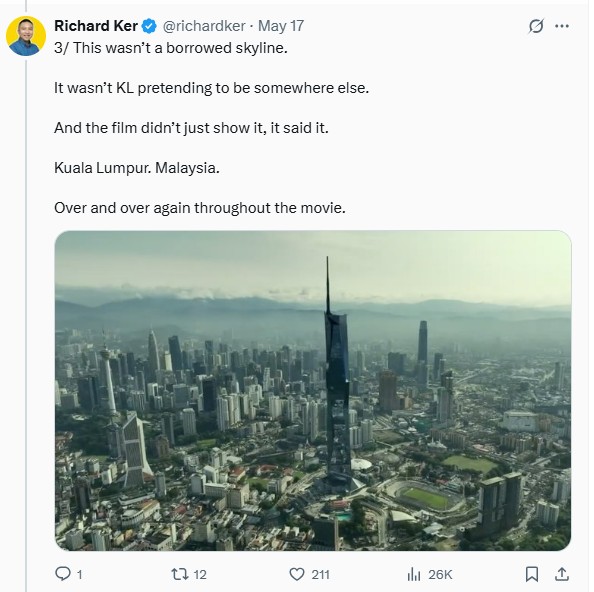Open the @richardker handle link
The height and width of the screenshot is (592, 594).
[x=204, y=26]
